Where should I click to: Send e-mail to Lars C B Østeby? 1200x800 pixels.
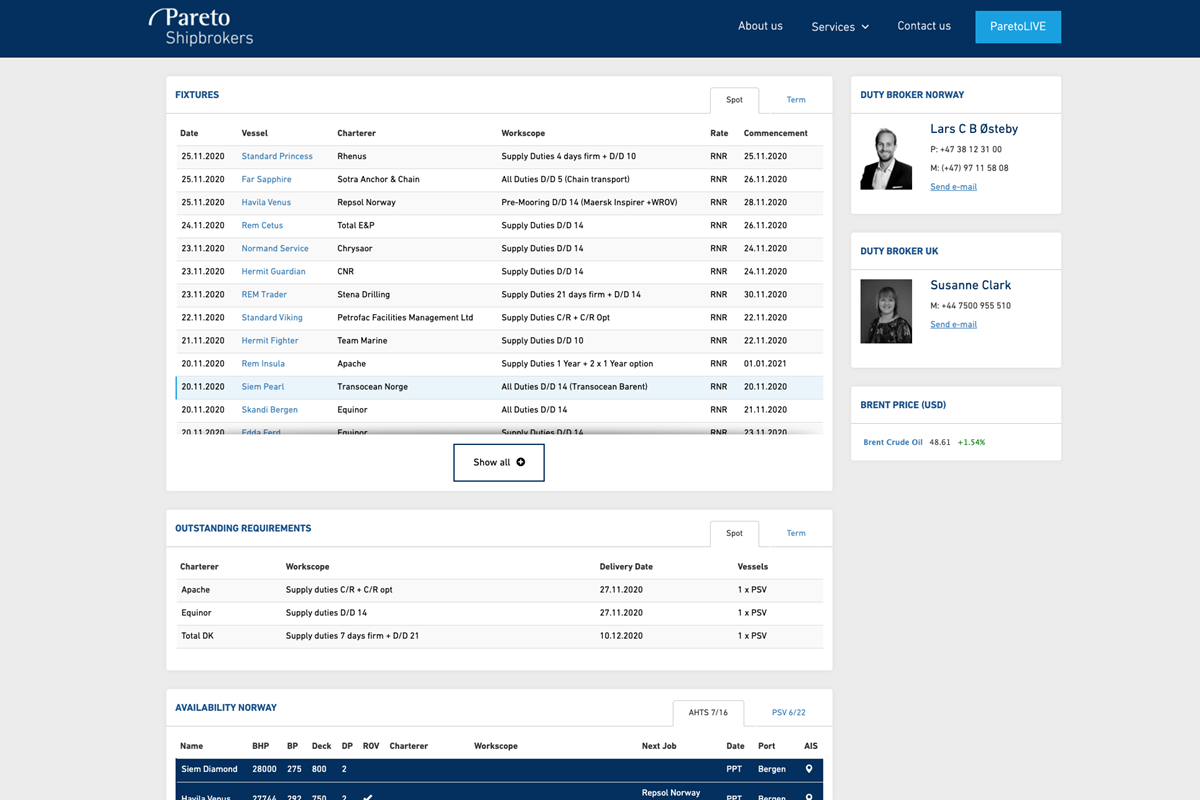click(x=953, y=187)
